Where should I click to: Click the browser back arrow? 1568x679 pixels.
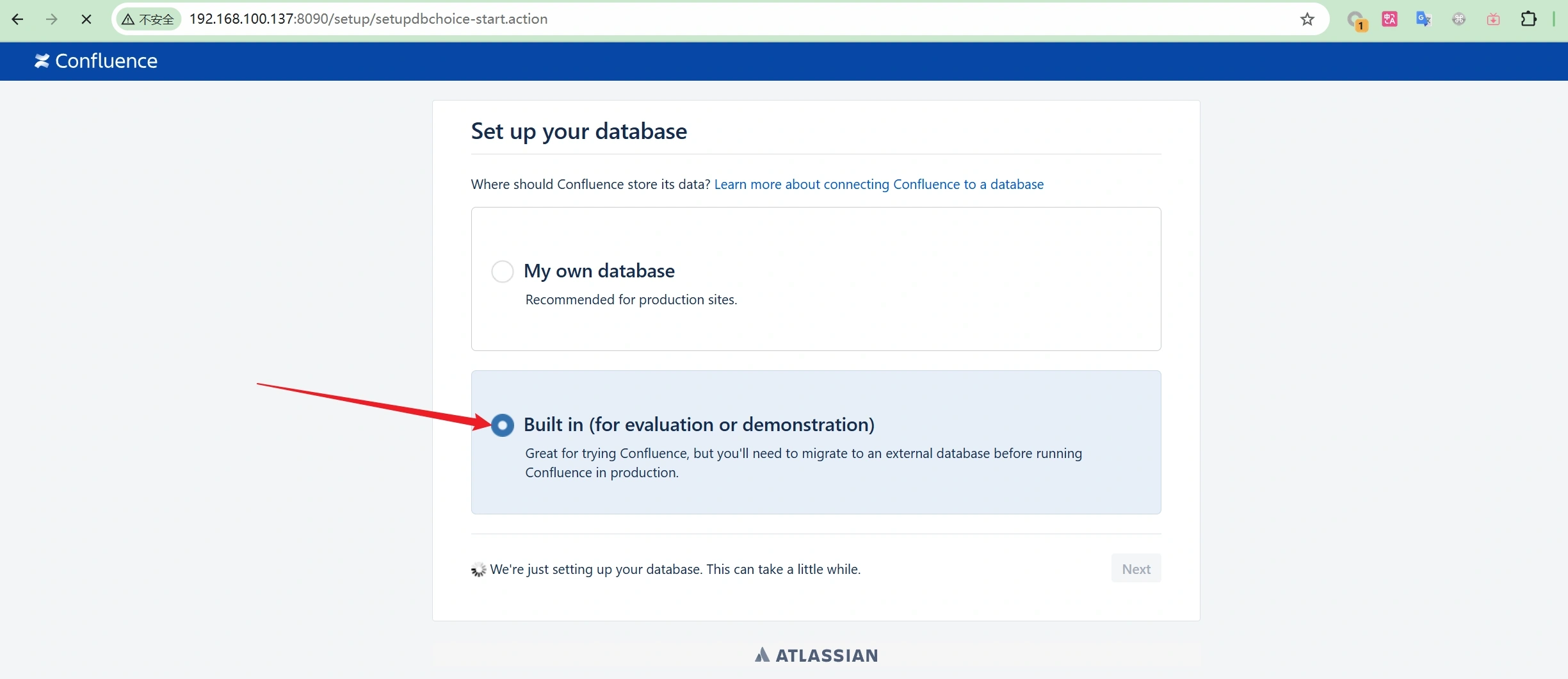click(18, 19)
